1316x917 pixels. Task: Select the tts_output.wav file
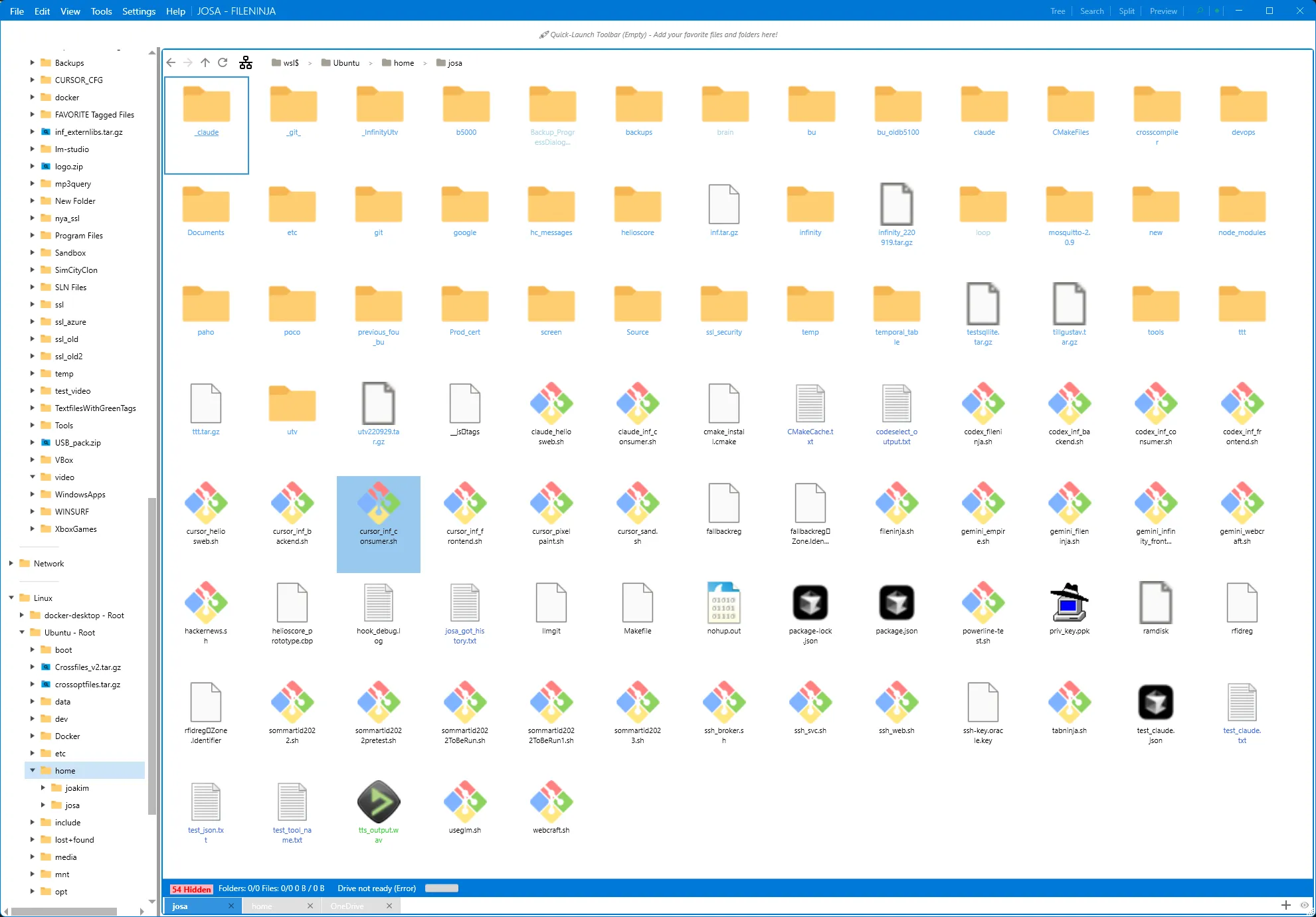(x=378, y=810)
